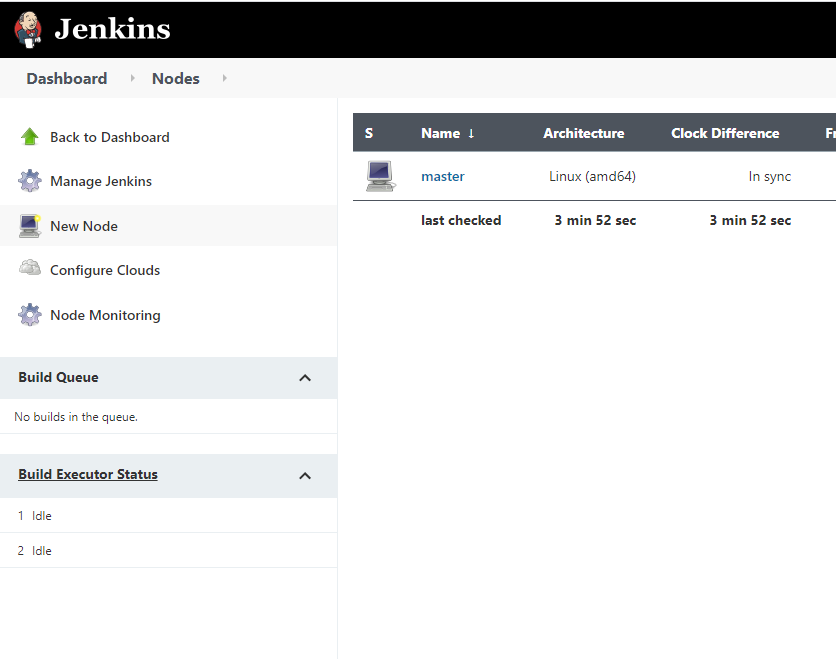Click the No builds in the queue text
The width and height of the screenshot is (836, 659).
[x=76, y=417]
